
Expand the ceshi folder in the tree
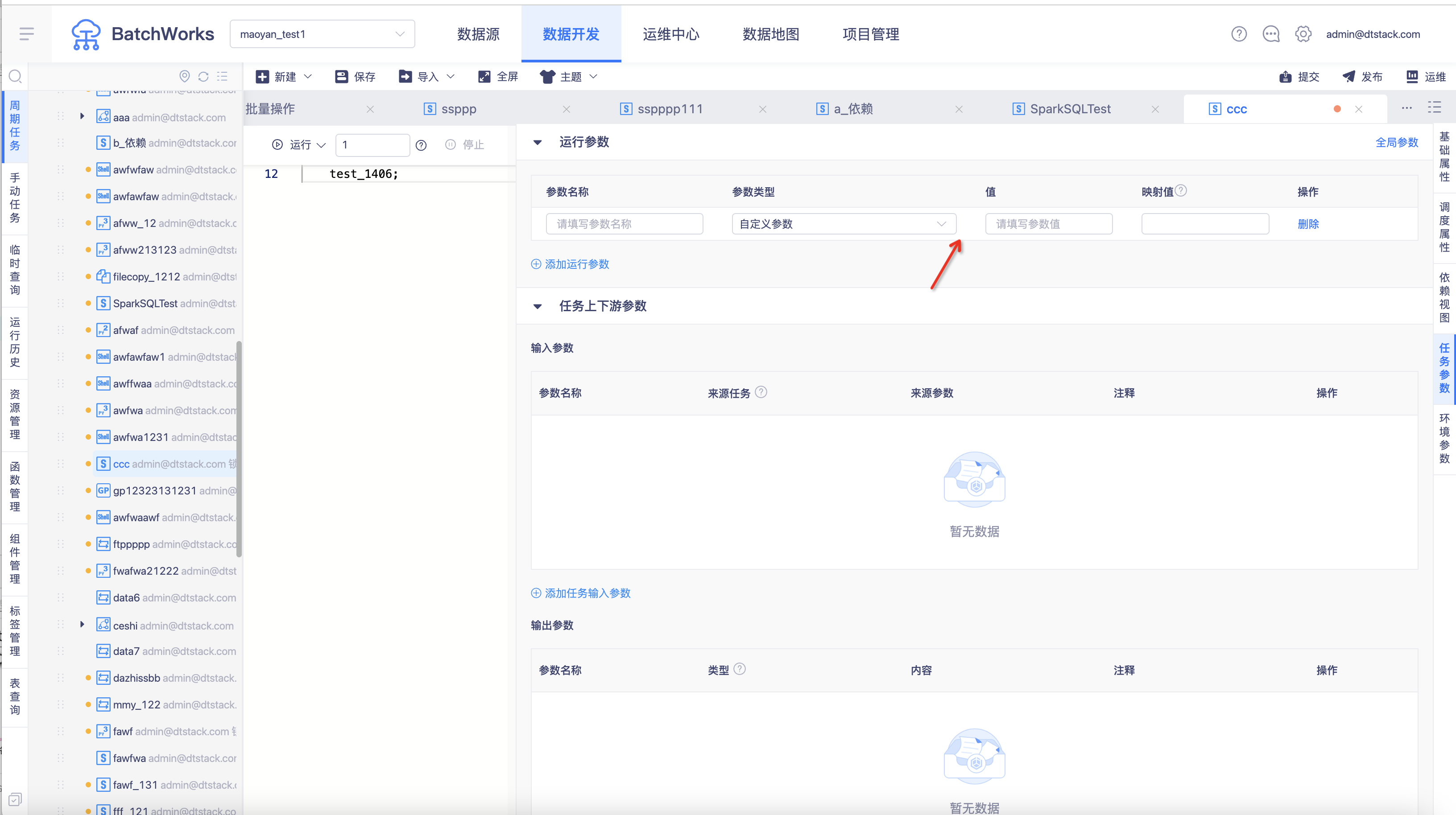pyautogui.click(x=83, y=625)
